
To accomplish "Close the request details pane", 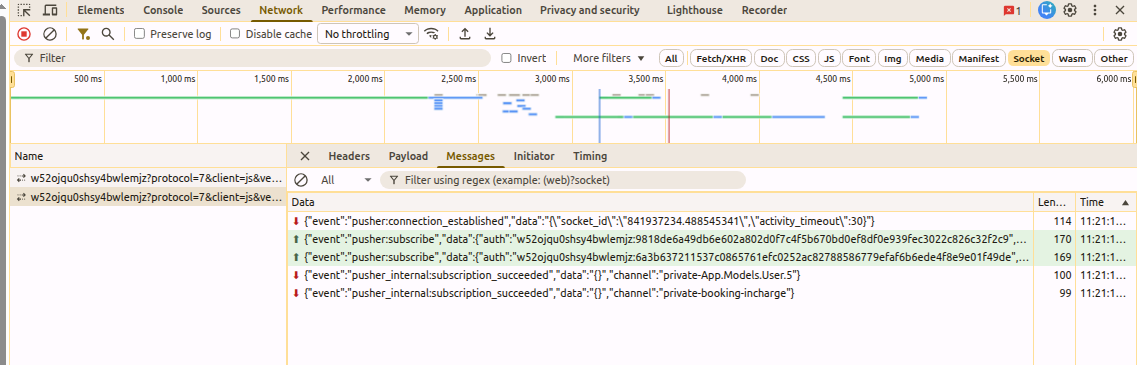I will [305, 156].
